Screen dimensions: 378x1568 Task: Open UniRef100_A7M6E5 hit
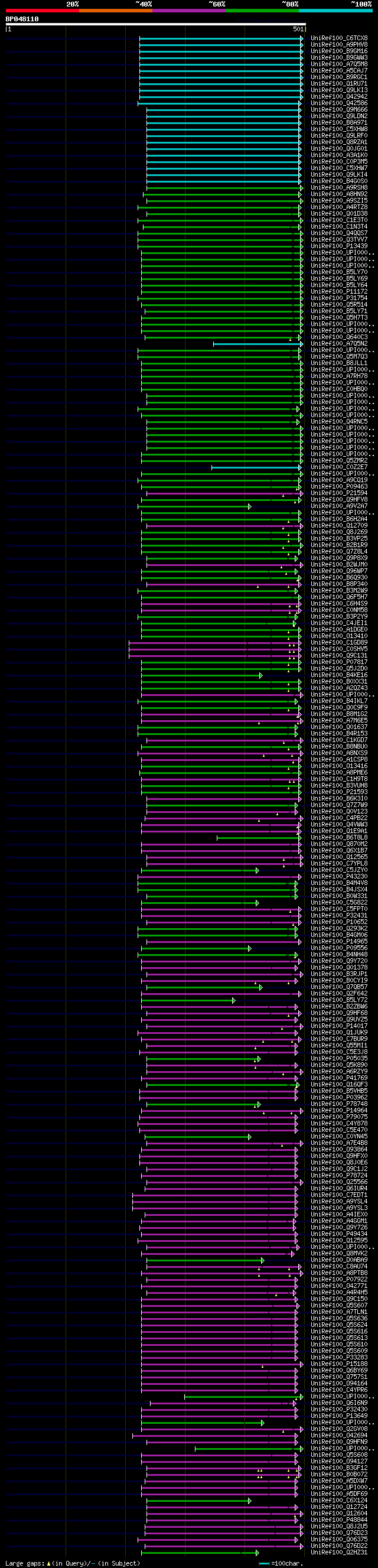click(339, 720)
